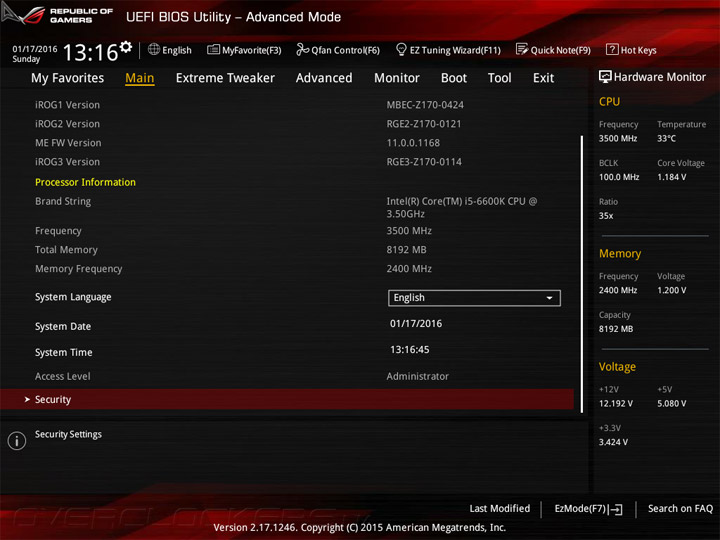Switch to the Boot tab
720x540 pixels.
coord(454,78)
